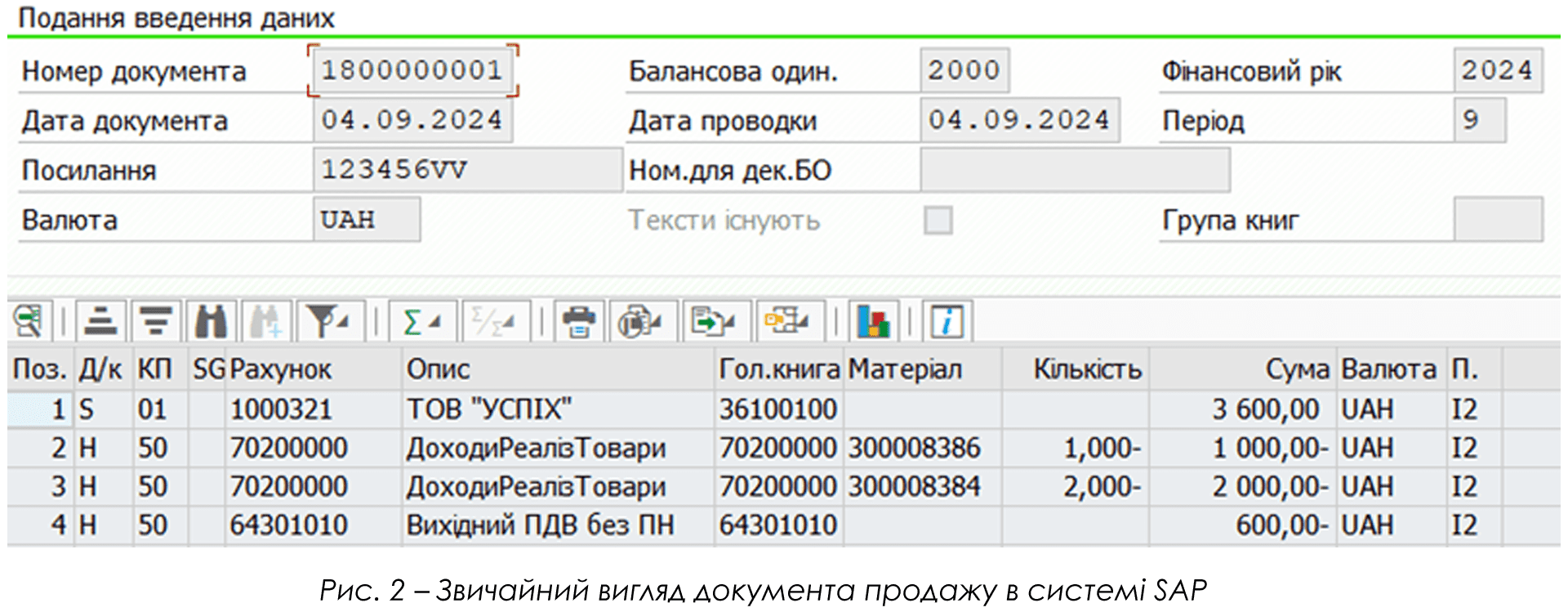Viewport: 1568px width, 612px height.
Task: Select the 'Валюта' column header in table
Action: click(1391, 369)
